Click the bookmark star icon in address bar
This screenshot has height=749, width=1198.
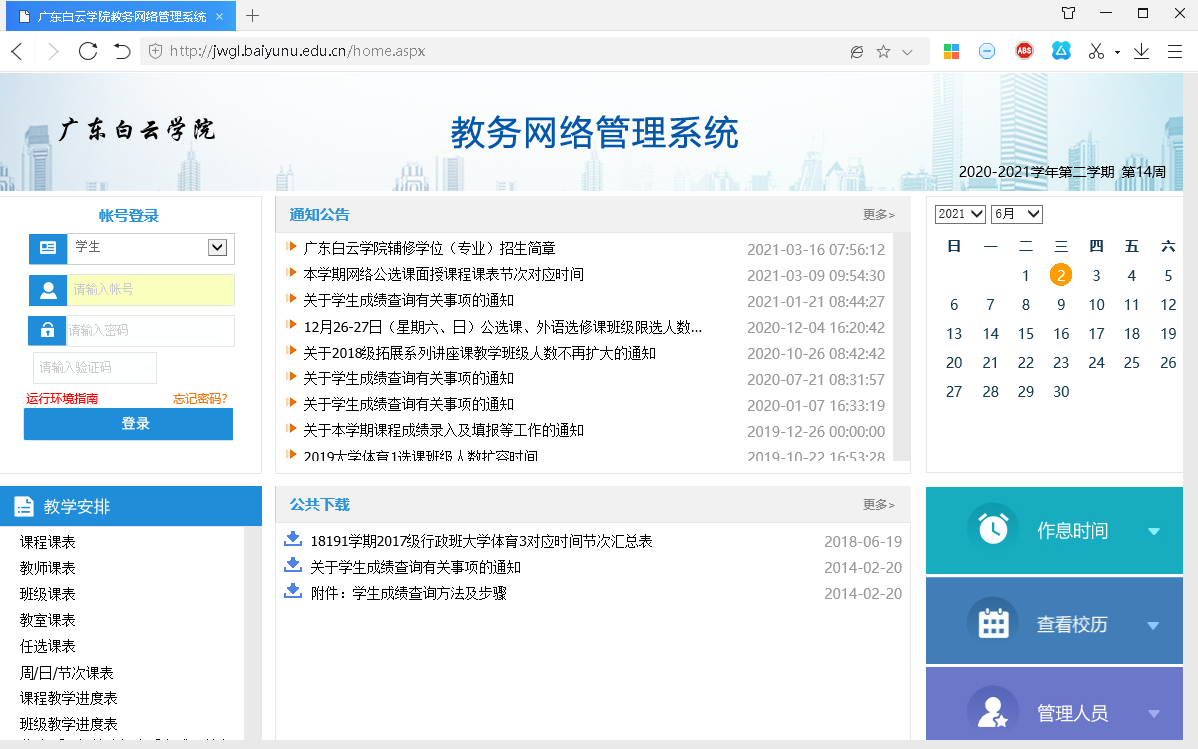point(883,51)
